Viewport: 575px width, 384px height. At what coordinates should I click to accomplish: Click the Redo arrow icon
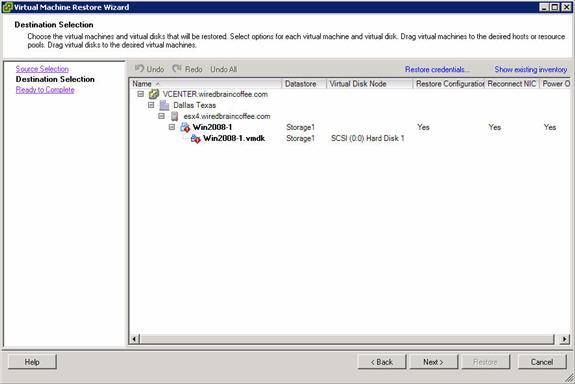tap(177, 69)
